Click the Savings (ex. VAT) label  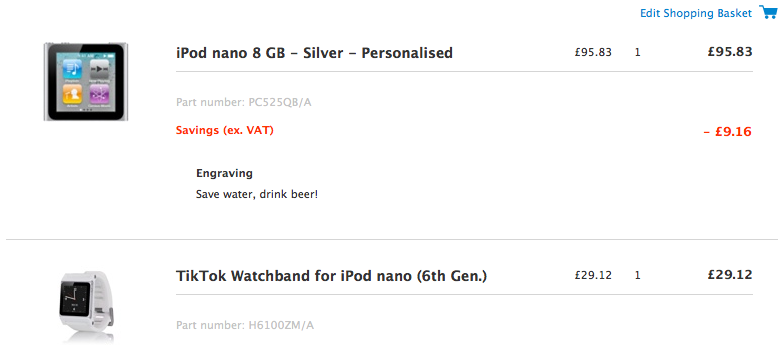[225, 130]
